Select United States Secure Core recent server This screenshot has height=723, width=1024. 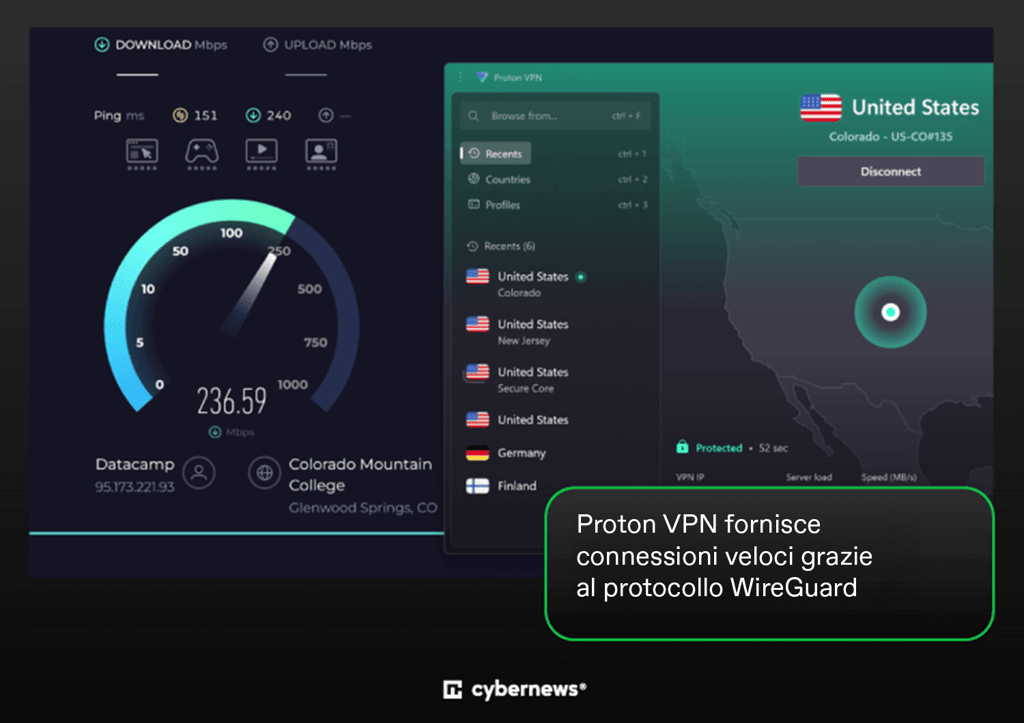(x=517, y=379)
